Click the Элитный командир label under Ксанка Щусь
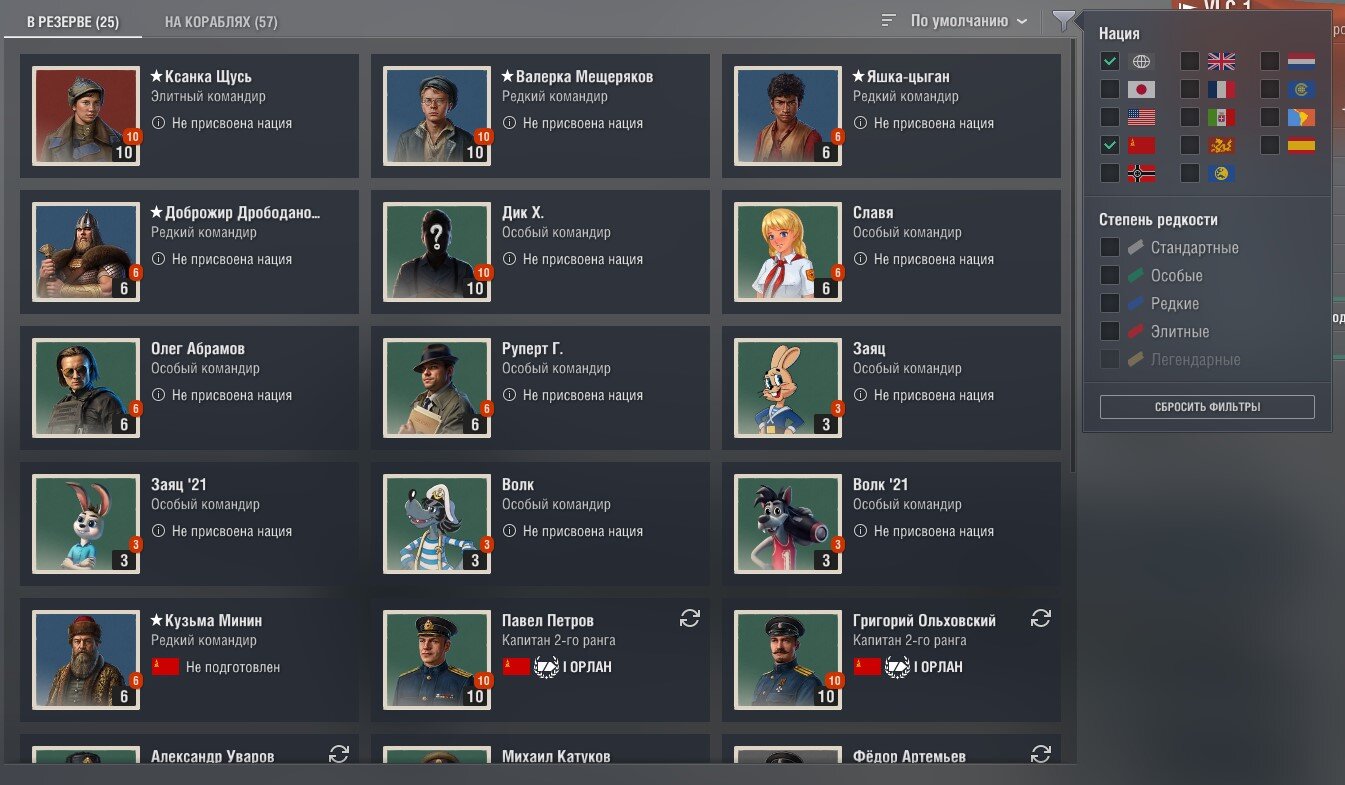This screenshot has width=1345, height=785. click(x=208, y=97)
